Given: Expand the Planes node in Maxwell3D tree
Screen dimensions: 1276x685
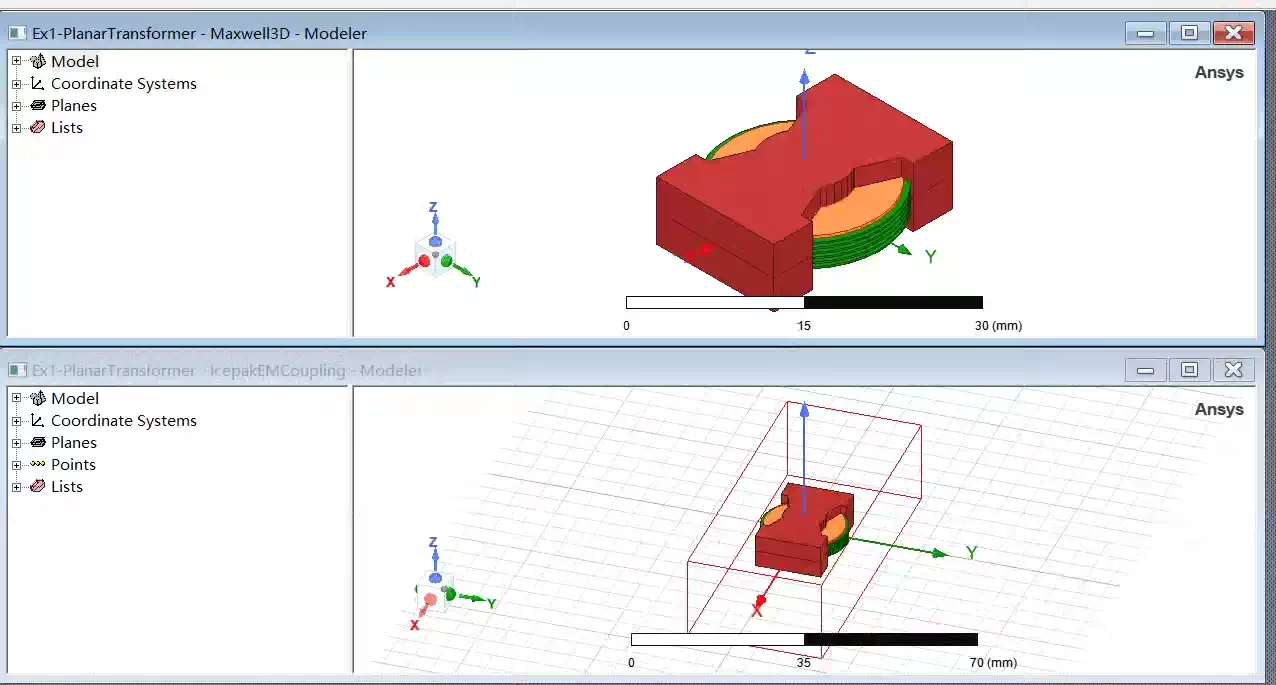Looking at the screenshot, I should [x=16, y=106].
